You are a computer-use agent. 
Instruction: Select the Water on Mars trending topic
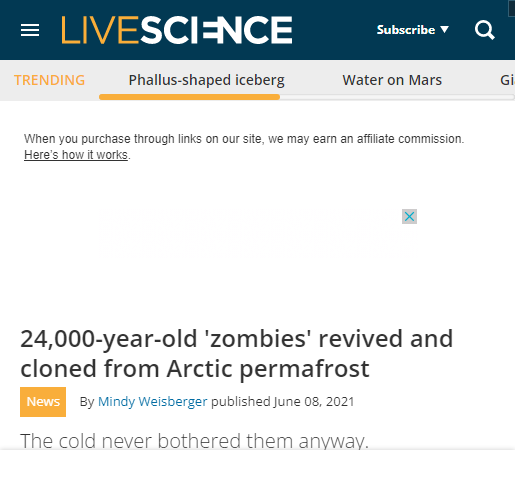point(392,80)
